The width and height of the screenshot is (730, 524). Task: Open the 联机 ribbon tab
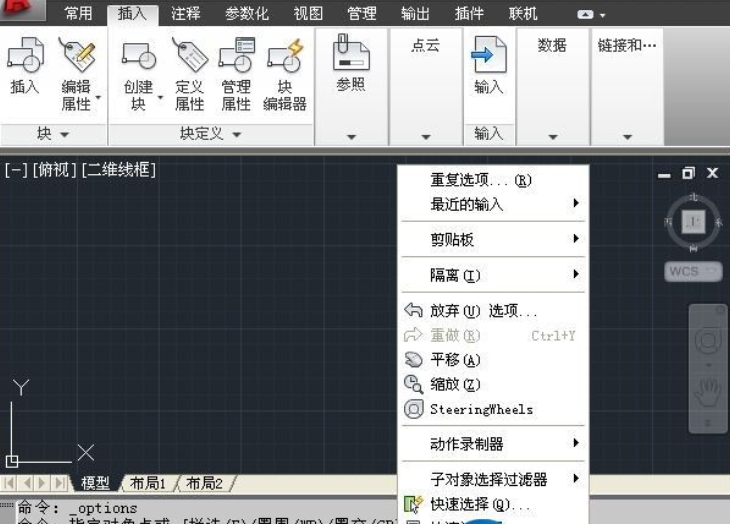click(523, 13)
